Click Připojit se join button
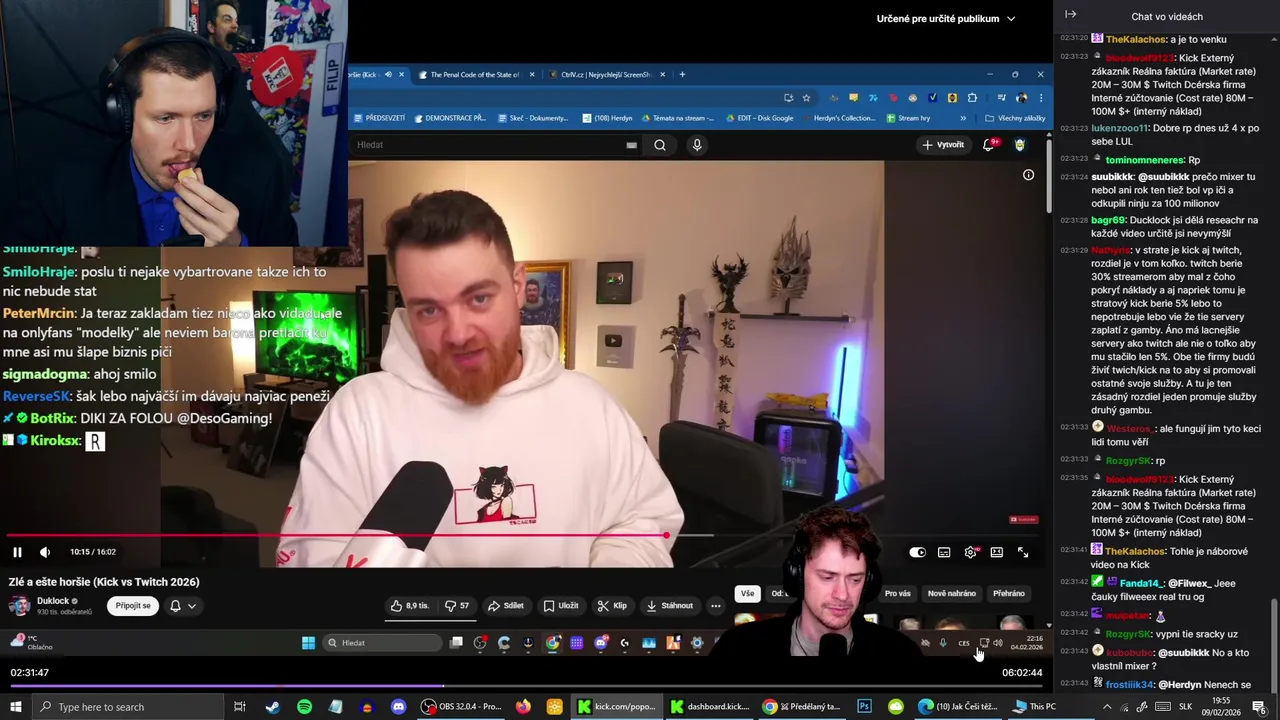The image size is (1280, 720). coord(133,605)
